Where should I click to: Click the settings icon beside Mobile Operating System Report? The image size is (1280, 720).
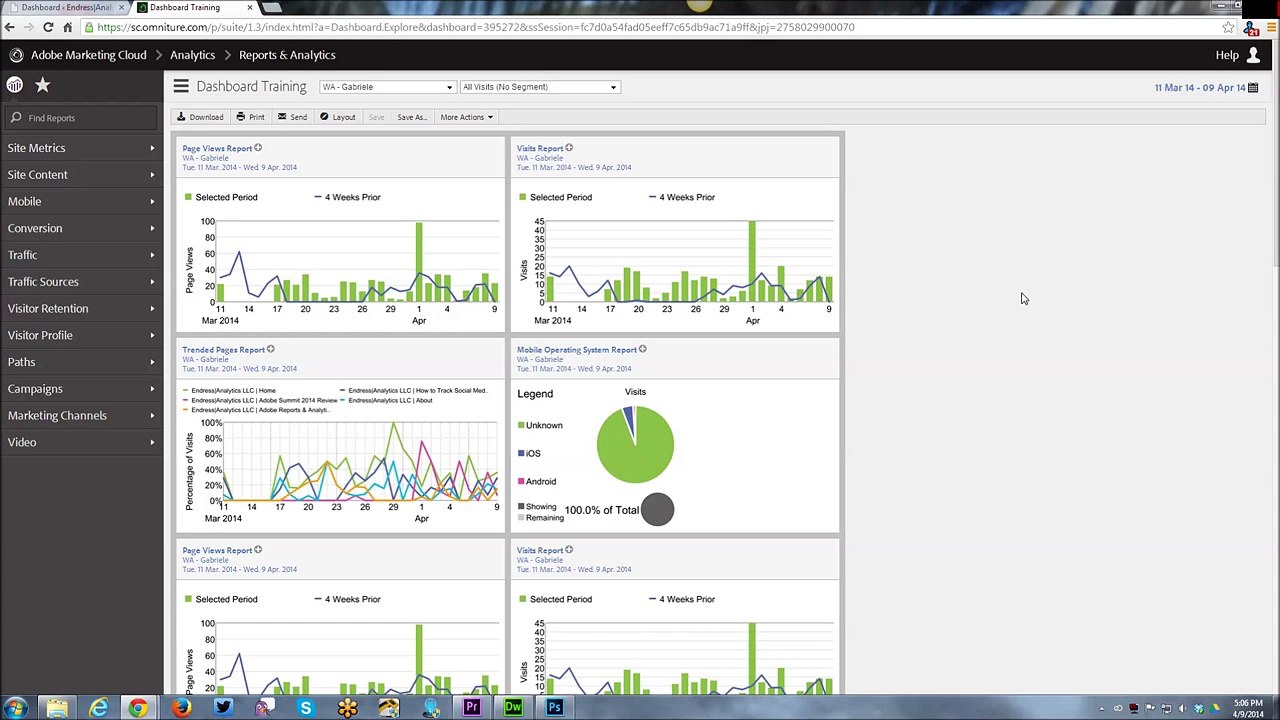(x=643, y=349)
